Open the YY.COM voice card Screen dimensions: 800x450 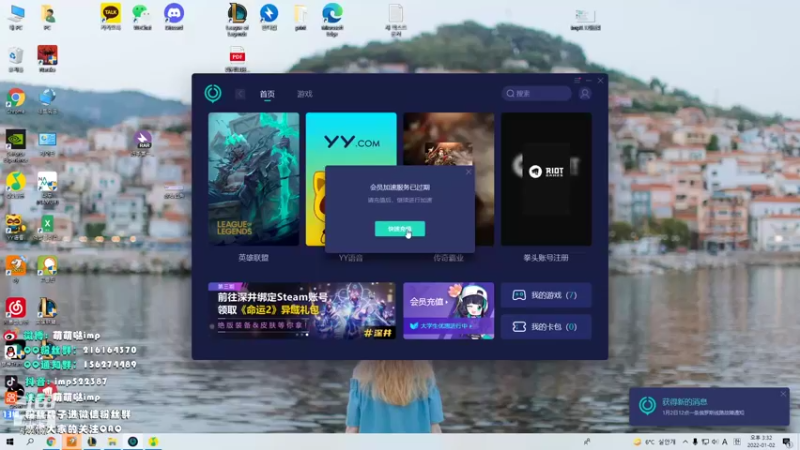pos(351,139)
